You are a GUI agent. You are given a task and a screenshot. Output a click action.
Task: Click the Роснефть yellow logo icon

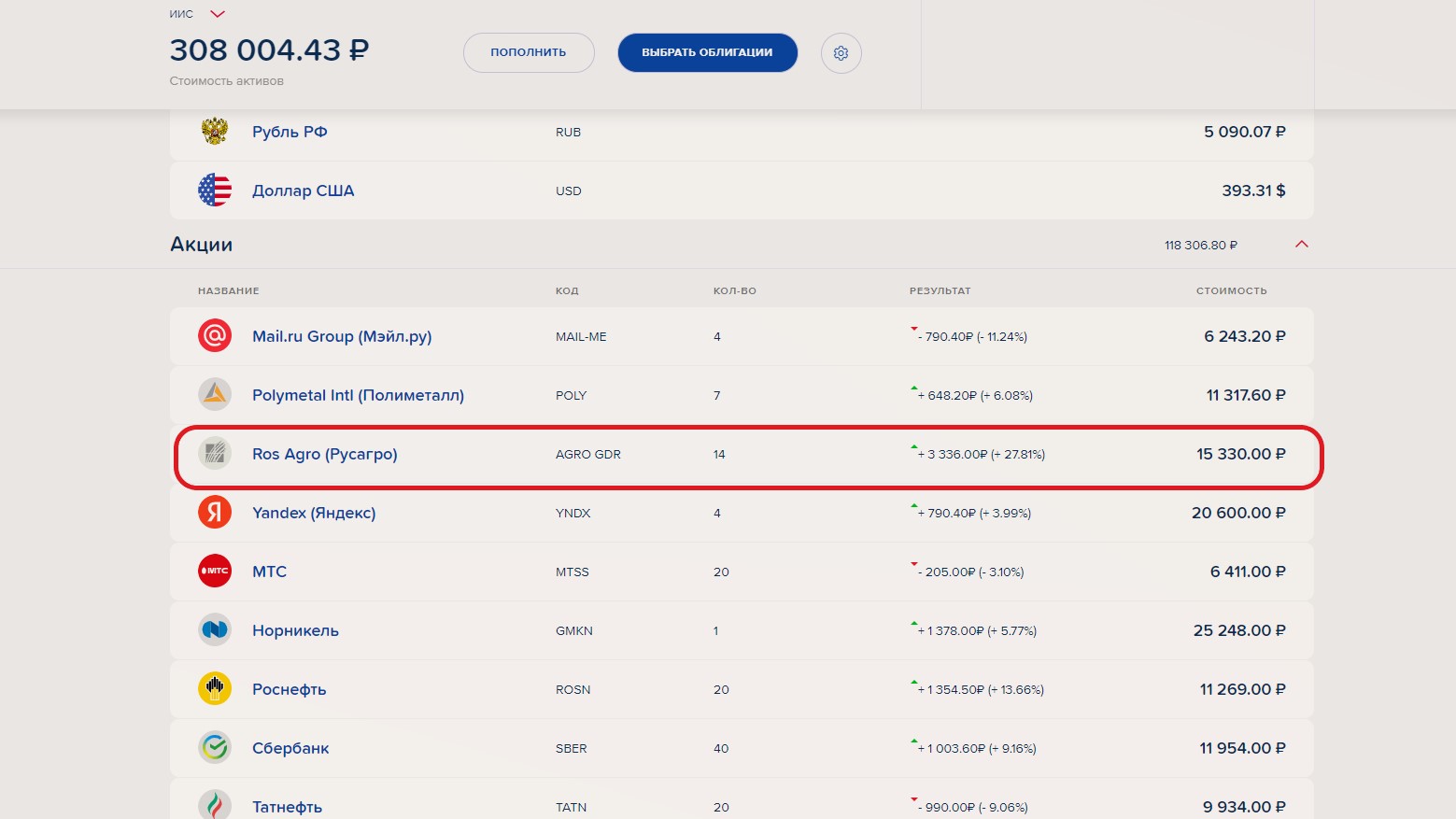click(215, 689)
